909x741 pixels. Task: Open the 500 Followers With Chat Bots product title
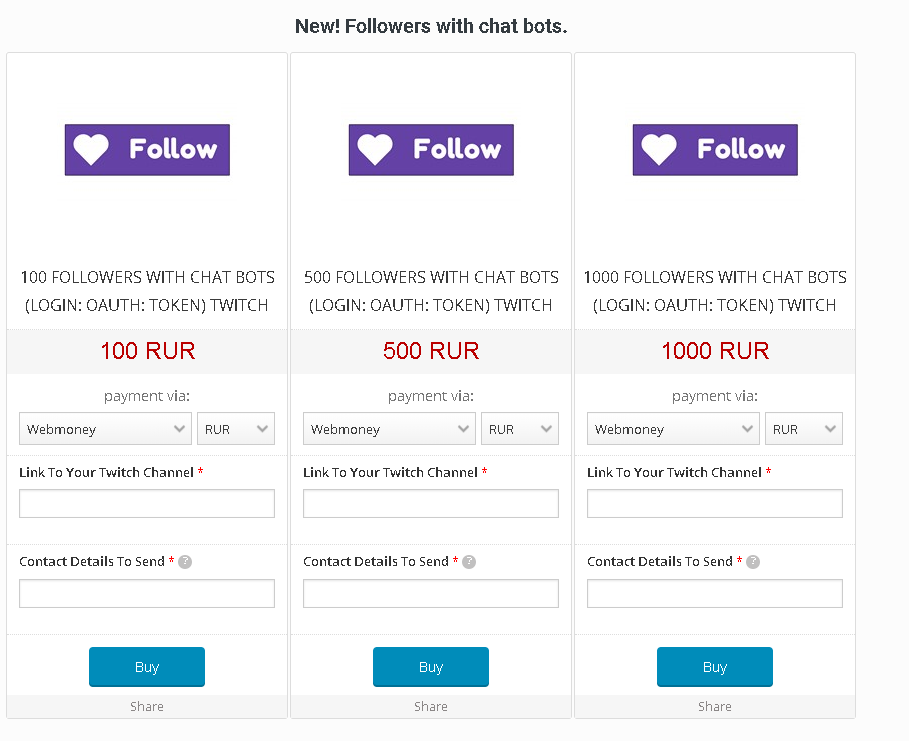click(431, 290)
